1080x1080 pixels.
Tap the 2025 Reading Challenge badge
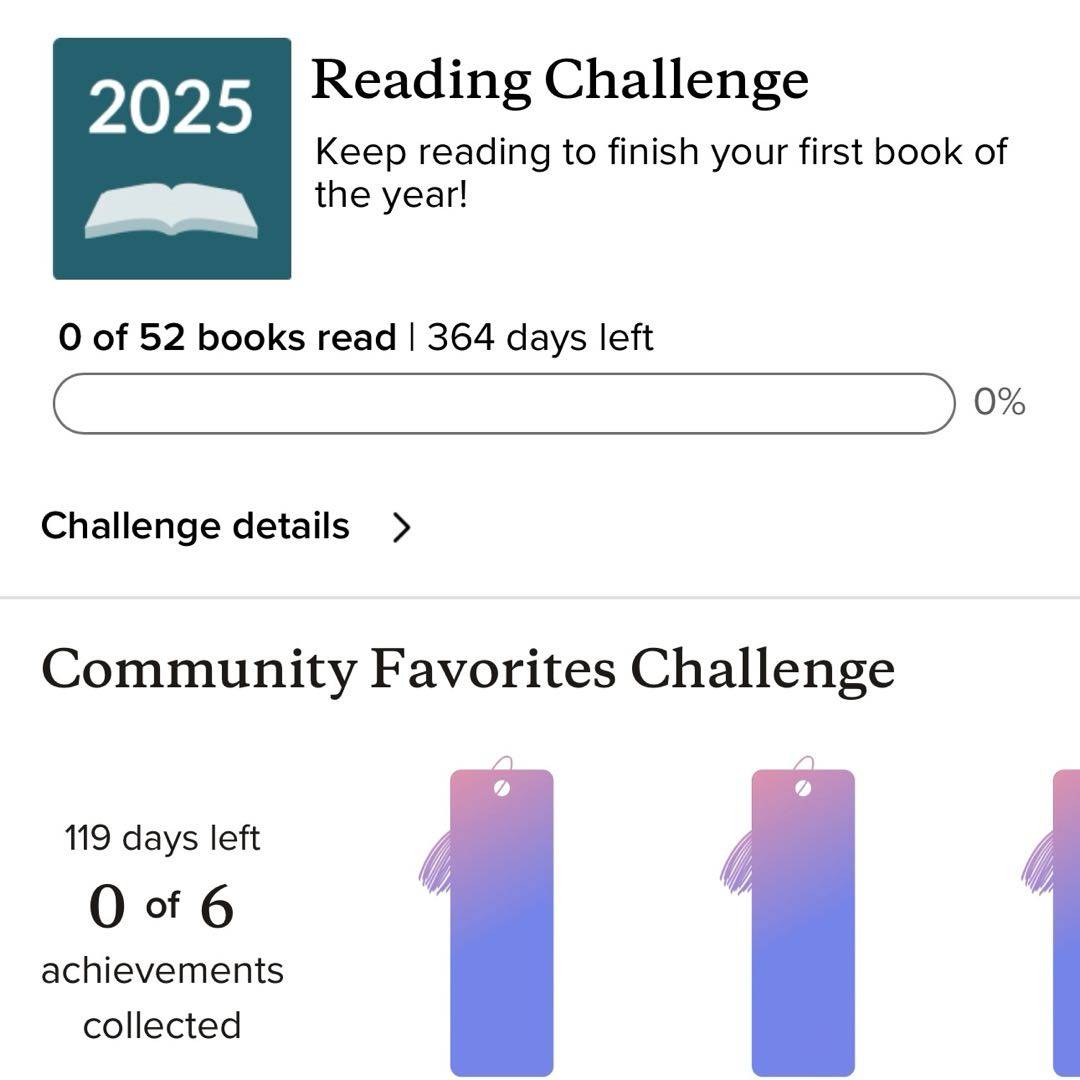point(171,158)
